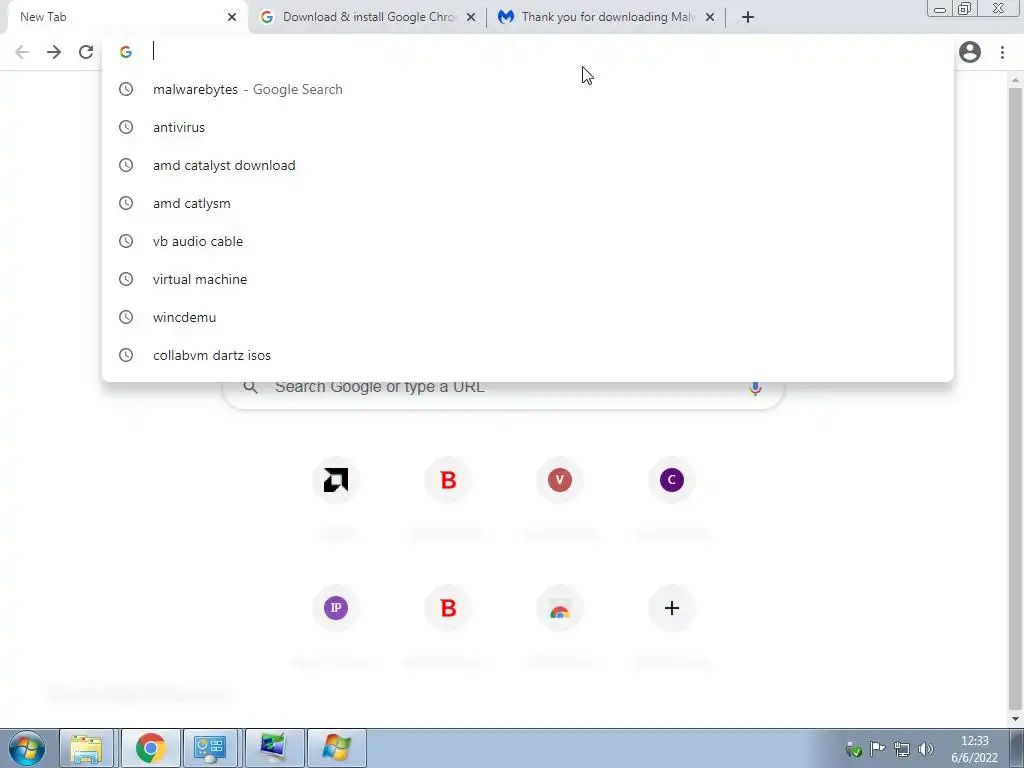This screenshot has width=1024, height=768.
Task: Open Chrome's three-dot menu
Action: click(1002, 52)
